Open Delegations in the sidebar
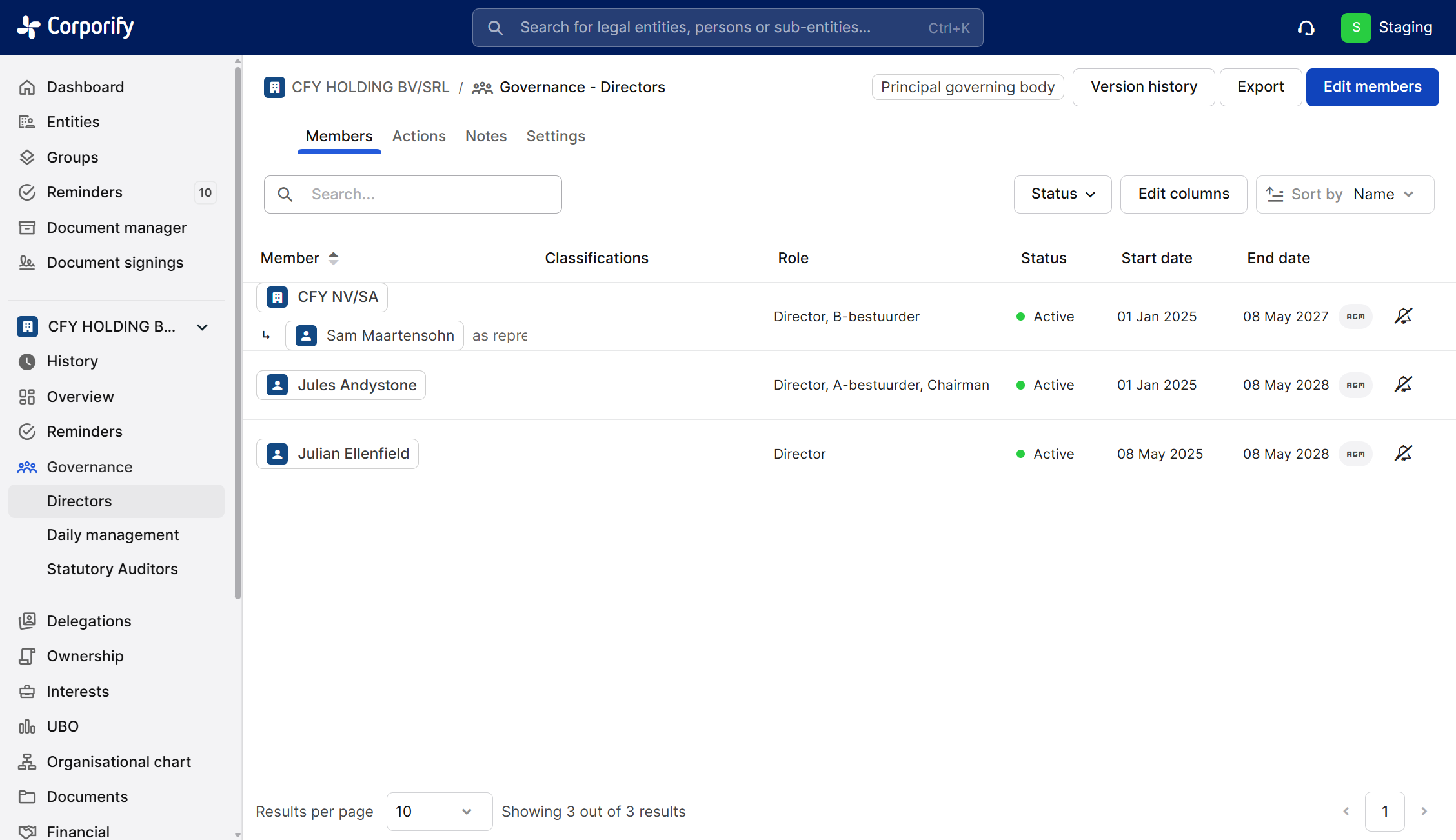Screen dimensions: 1456x840 [x=89, y=621]
